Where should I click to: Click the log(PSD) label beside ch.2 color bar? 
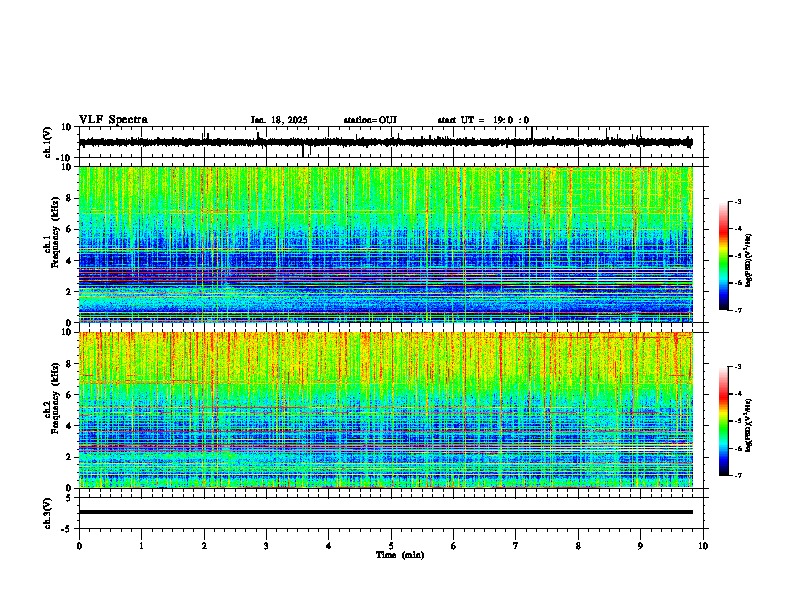(748, 425)
